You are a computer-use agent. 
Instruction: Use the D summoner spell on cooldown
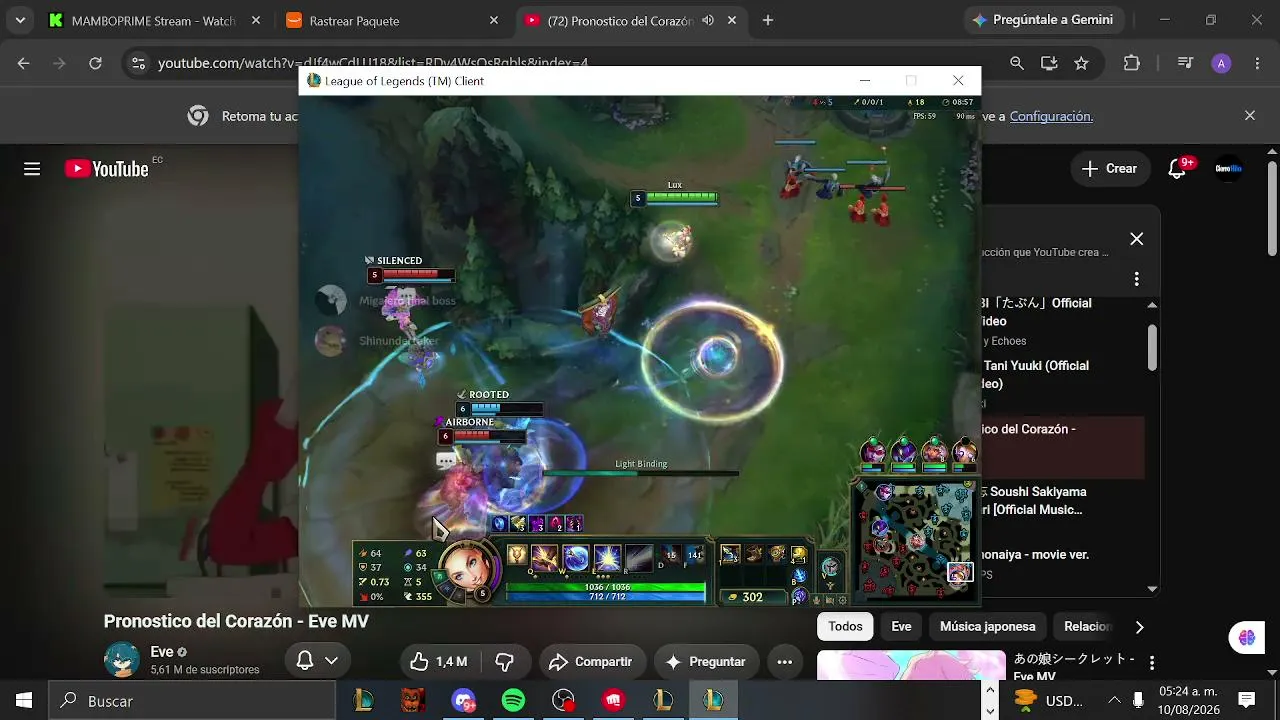pyautogui.click(x=670, y=555)
